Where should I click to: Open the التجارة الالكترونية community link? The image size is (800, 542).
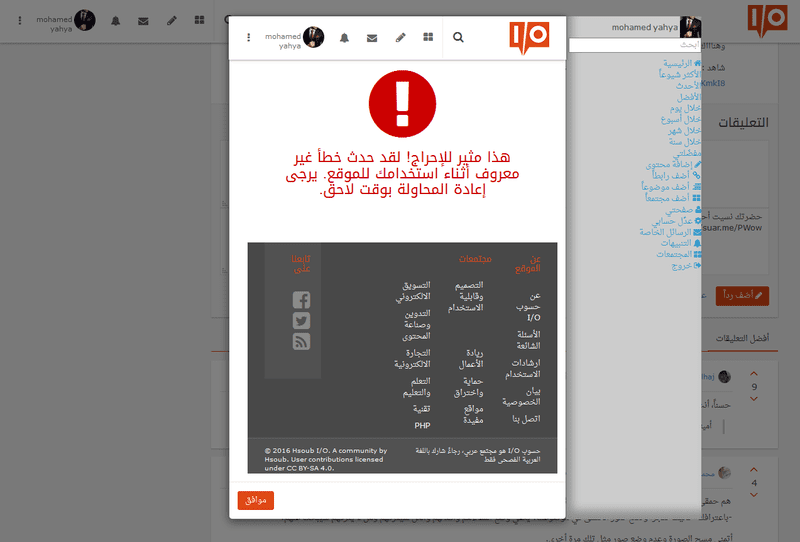[x=412, y=358]
